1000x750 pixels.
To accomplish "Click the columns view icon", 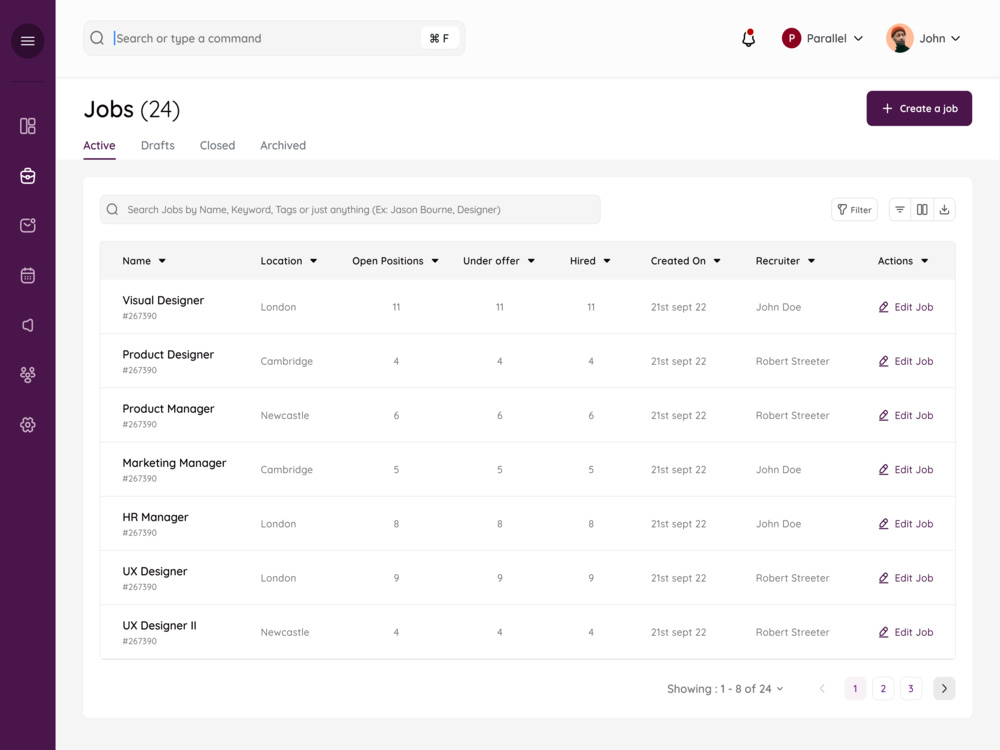I will tap(922, 209).
